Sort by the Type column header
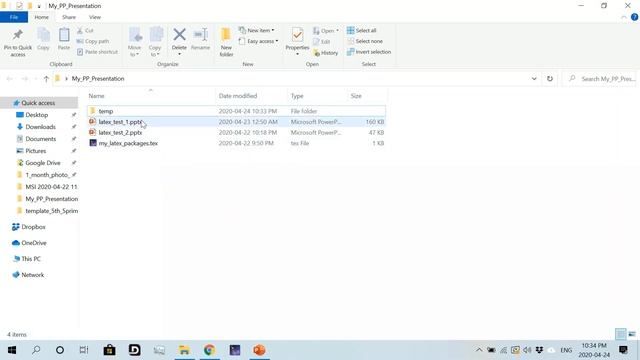The width and height of the screenshot is (640, 360). tap(297, 96)
